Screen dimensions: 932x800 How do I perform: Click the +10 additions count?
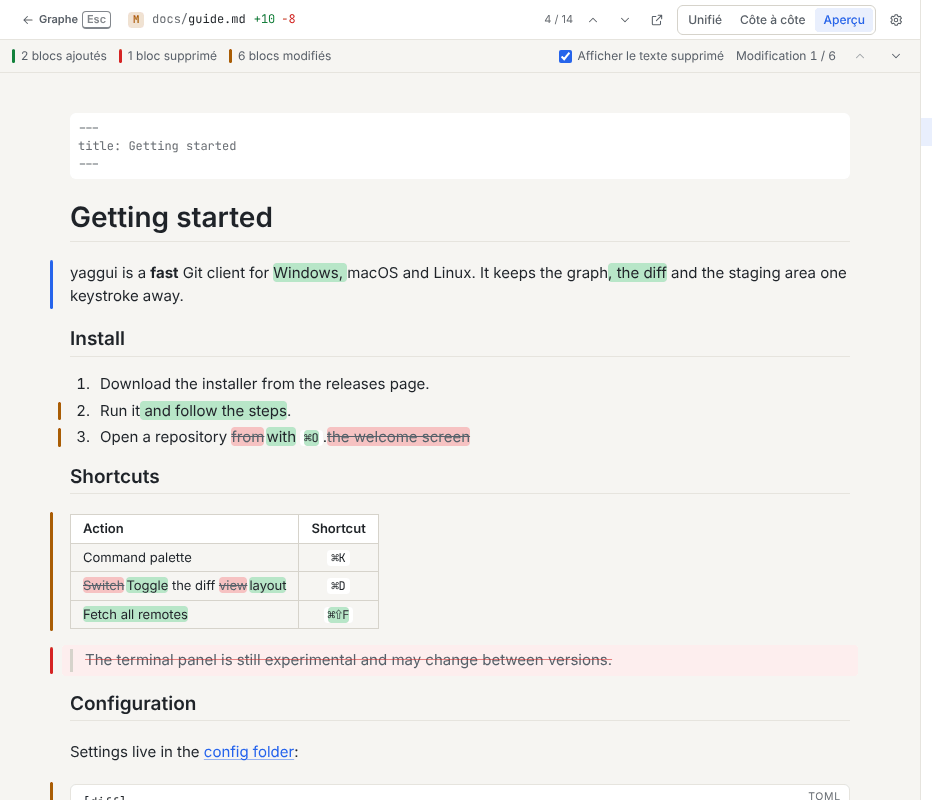point(265,20)
